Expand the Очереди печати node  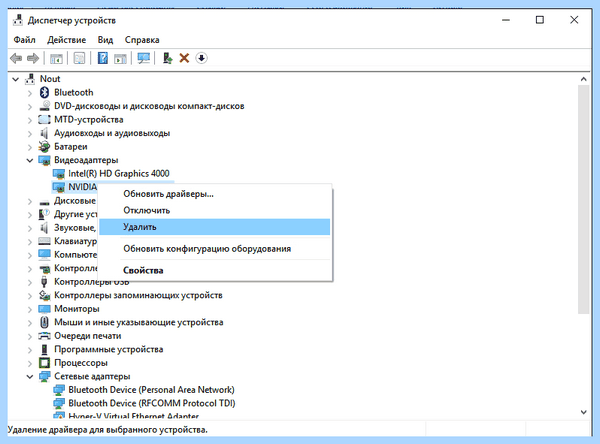point(30,336)
